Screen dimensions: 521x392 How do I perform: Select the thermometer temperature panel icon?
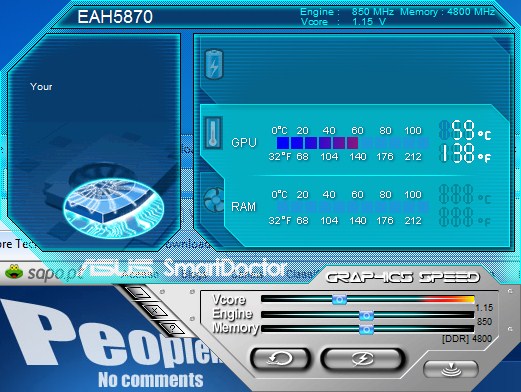[x=213, y=133]
